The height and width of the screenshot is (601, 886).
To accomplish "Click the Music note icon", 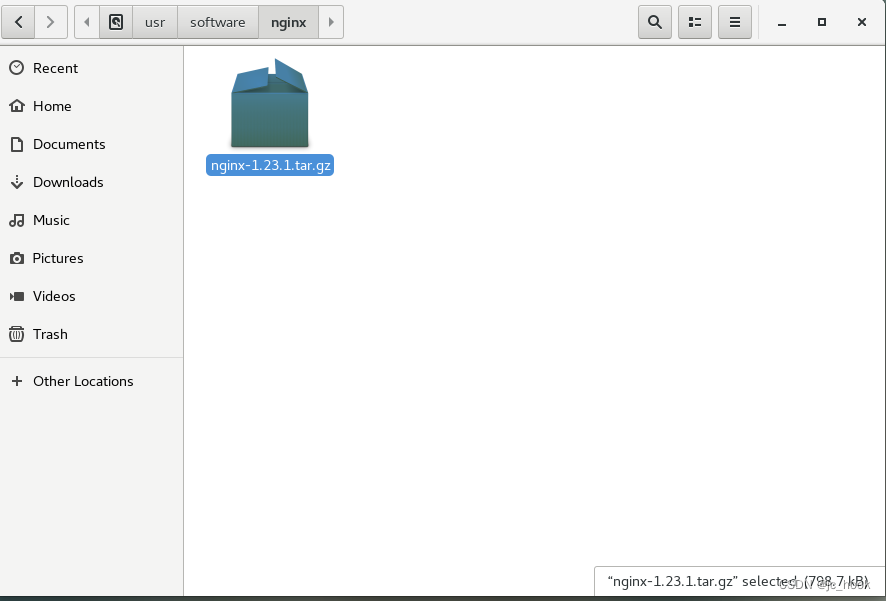I will point(17,220).
